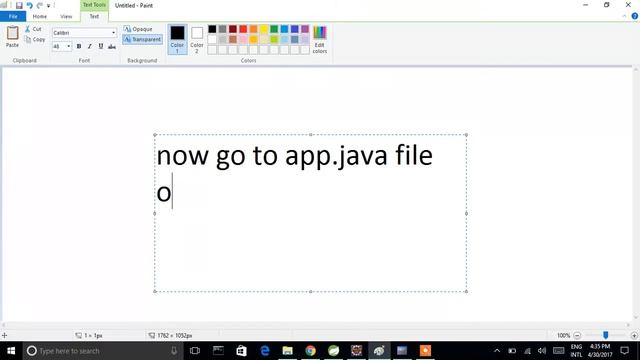The height and width of the screenshot is (360, 640).
Task: Toggle Strikethrough text formatting
Action: point(112,47)
